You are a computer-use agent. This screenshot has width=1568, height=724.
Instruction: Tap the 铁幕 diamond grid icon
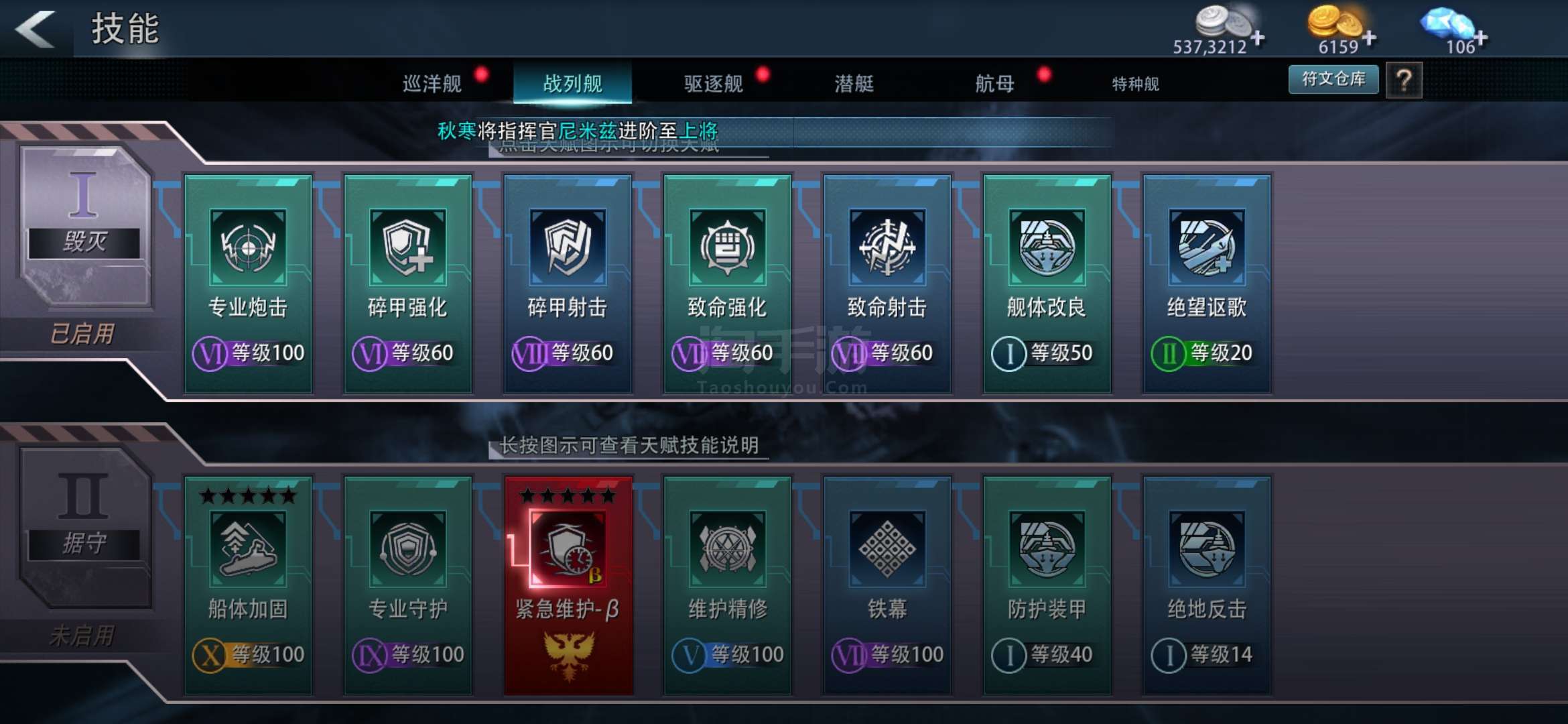(x=887, y=548)
